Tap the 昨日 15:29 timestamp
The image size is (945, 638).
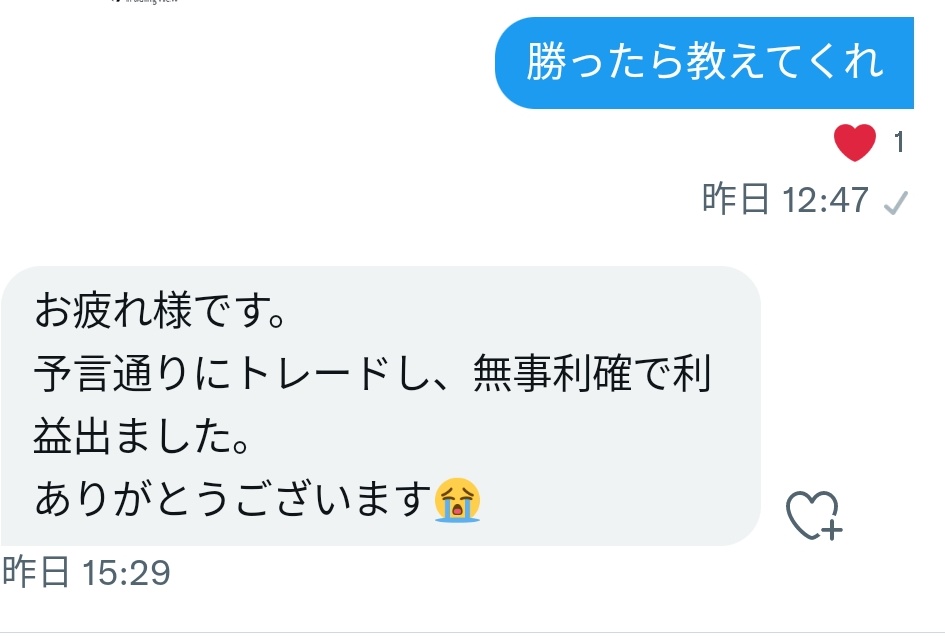(x=87, y=572)
